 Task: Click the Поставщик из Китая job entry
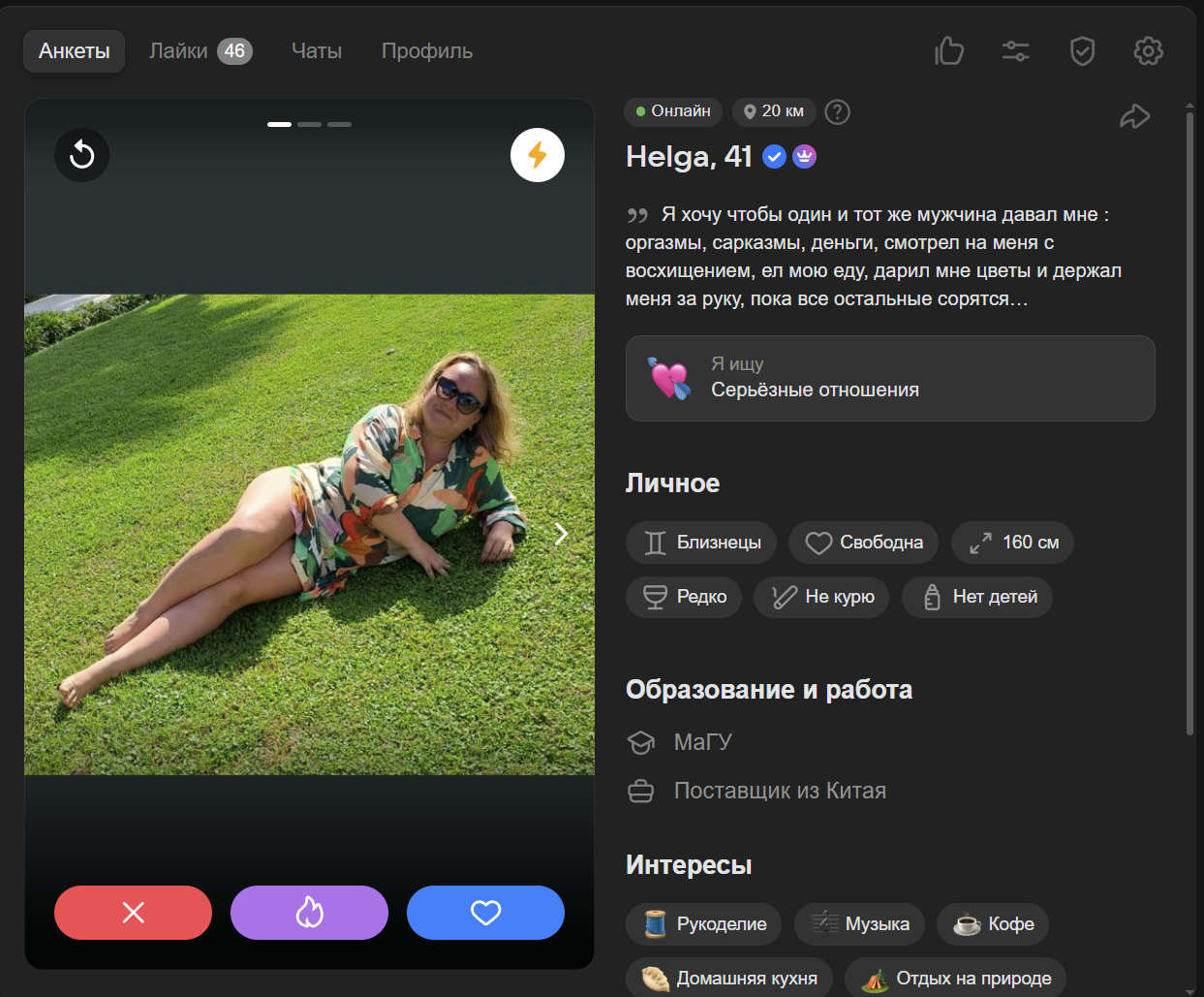780,791
